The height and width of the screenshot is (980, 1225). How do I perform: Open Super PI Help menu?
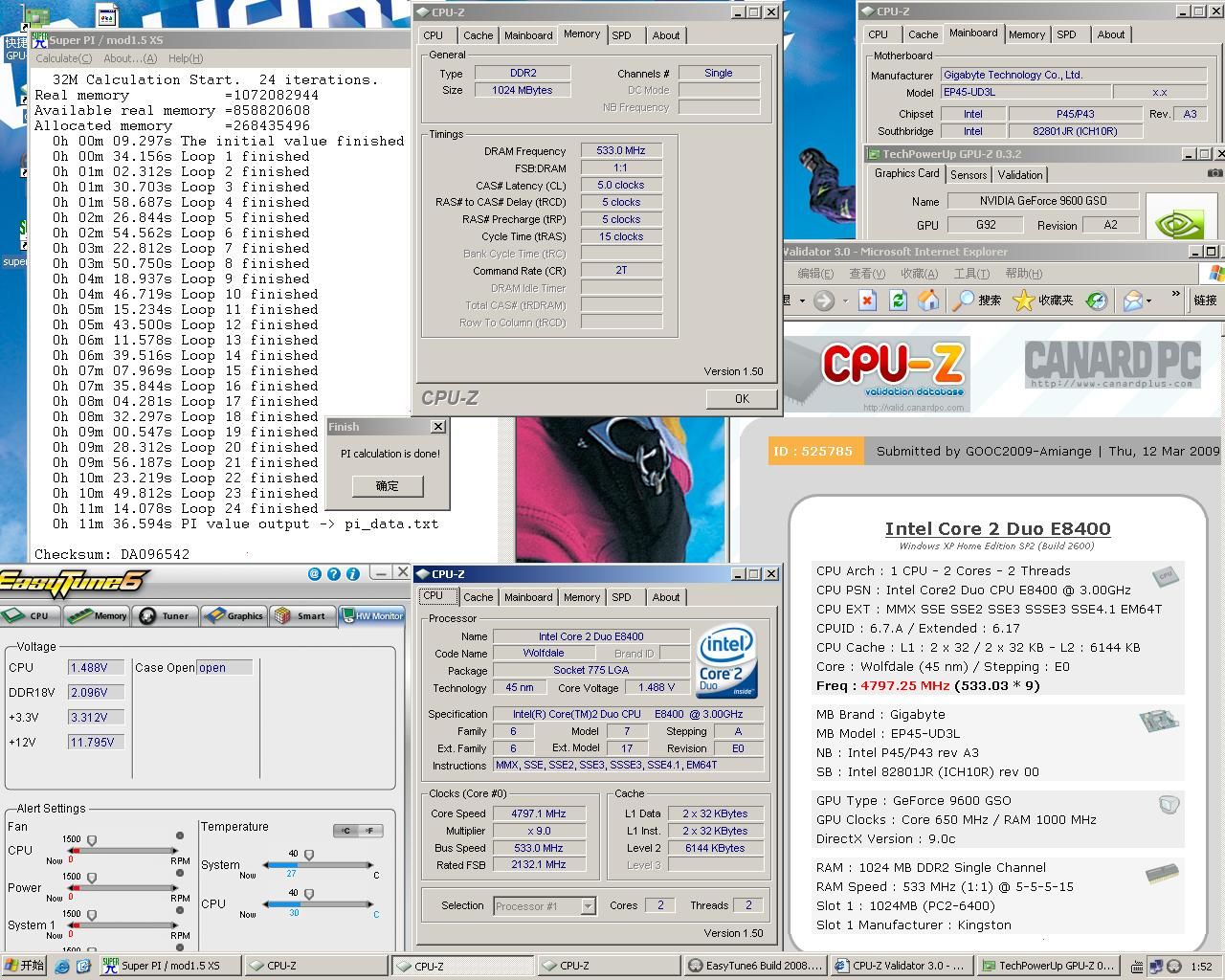point(186,58)
